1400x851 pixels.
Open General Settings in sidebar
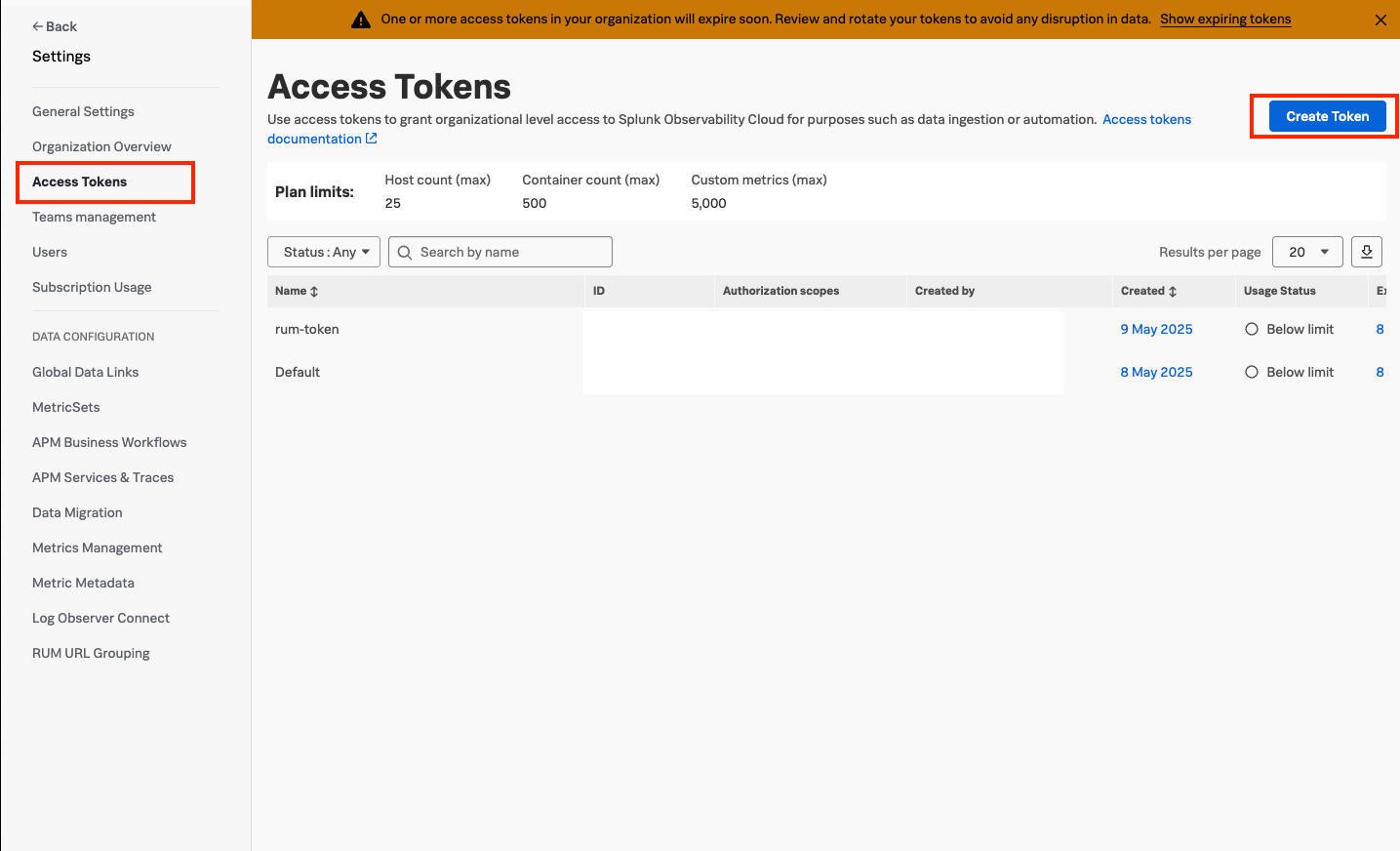pyautogui.click(x=83, y=111)
